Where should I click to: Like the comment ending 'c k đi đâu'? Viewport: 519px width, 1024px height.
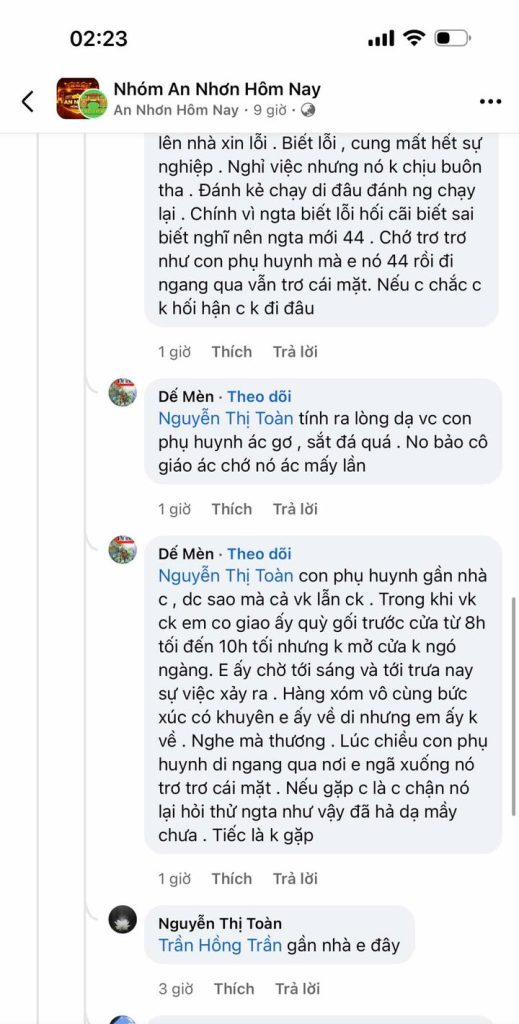(x=231, y=351)
